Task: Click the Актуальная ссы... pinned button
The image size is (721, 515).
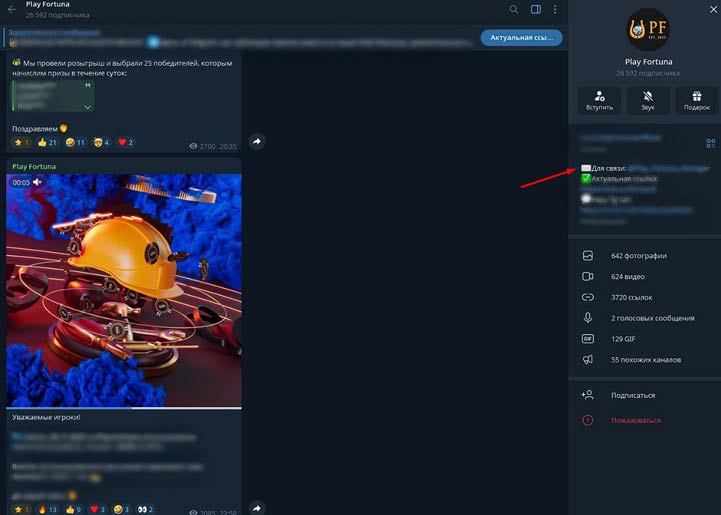Action: [x=521, y=38]
